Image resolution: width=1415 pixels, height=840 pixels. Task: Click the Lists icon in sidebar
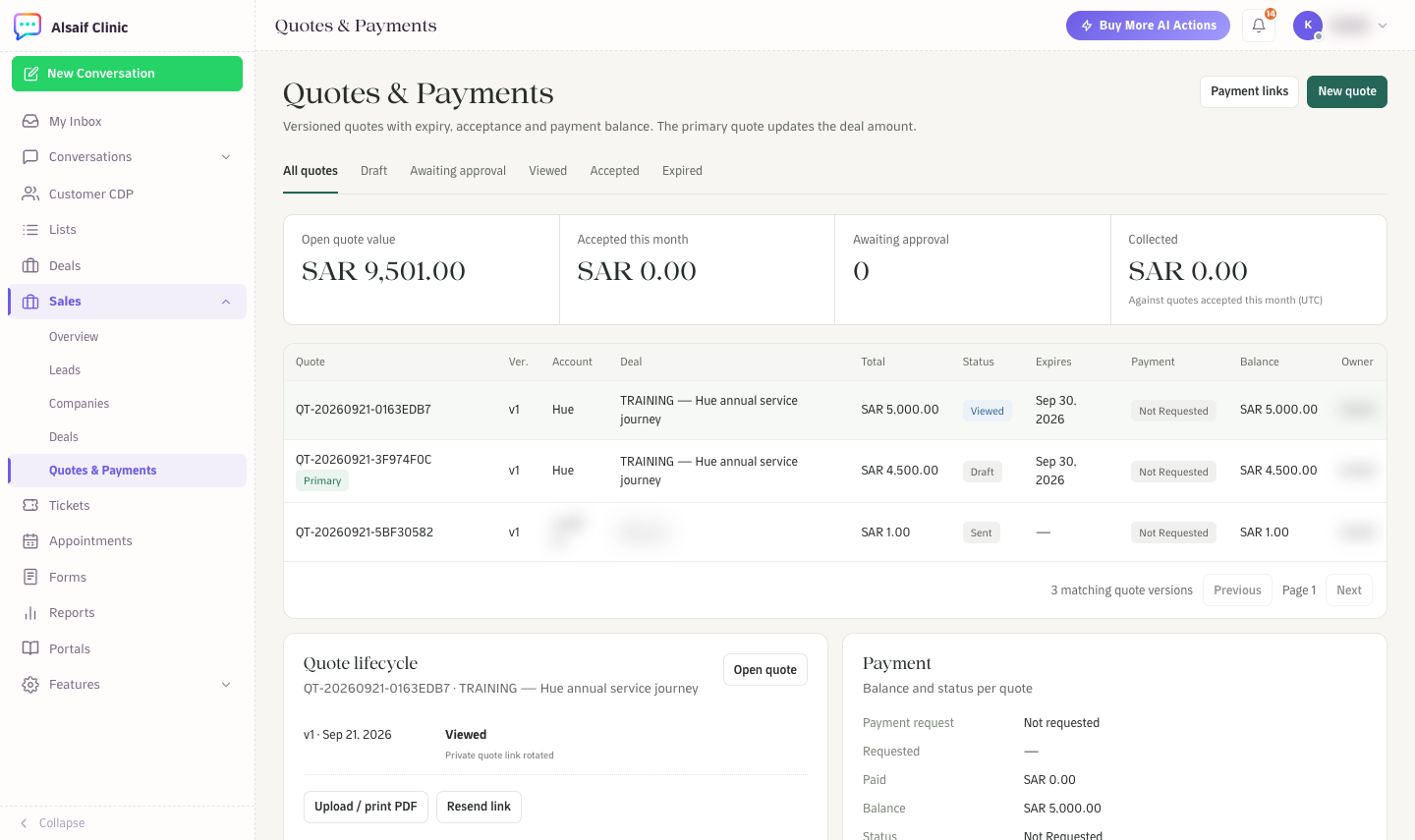(x=30, y=229)
